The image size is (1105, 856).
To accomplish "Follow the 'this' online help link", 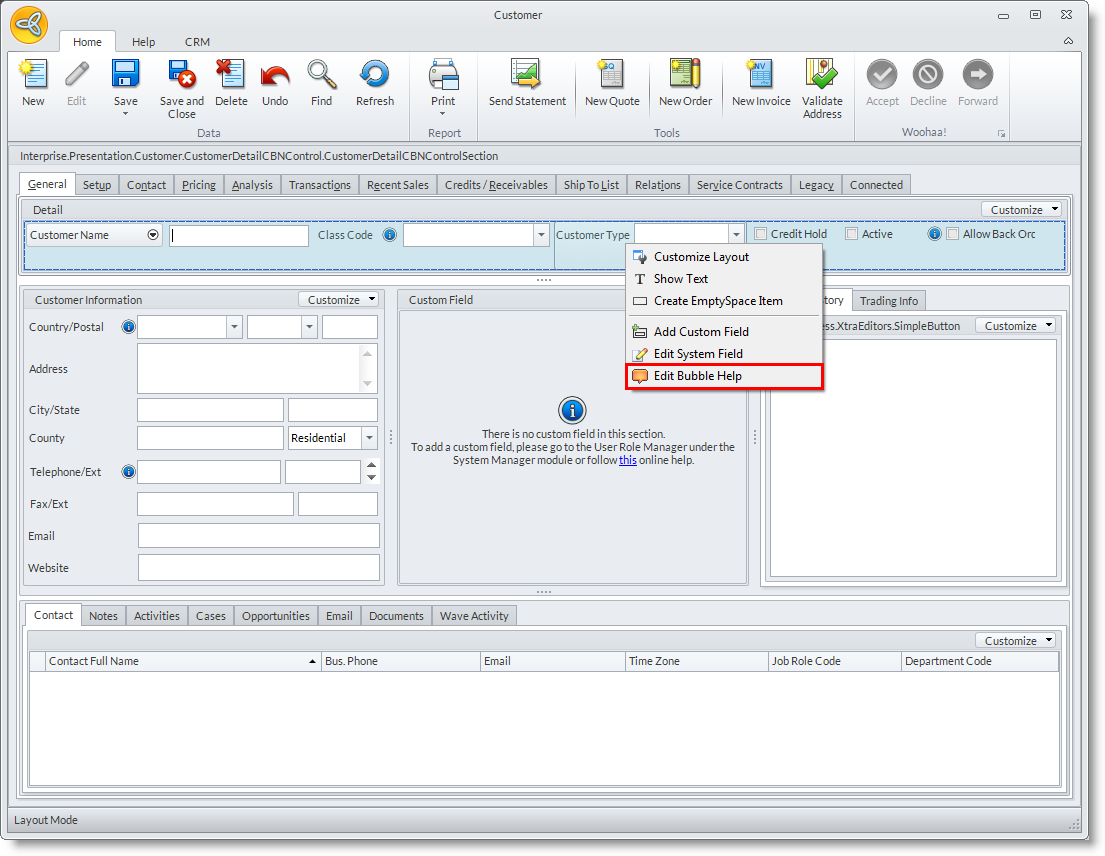I will (627, 460).
